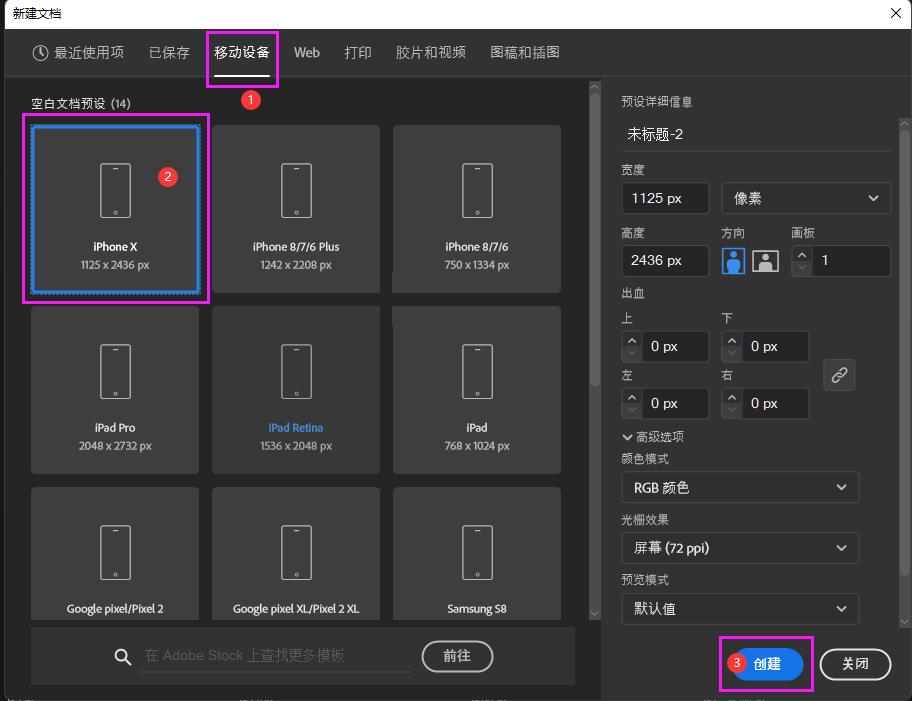Open the RGB 颜色 color mode dropdown
The width and height of the screenshot is (912, 701).
coord(740,487)
